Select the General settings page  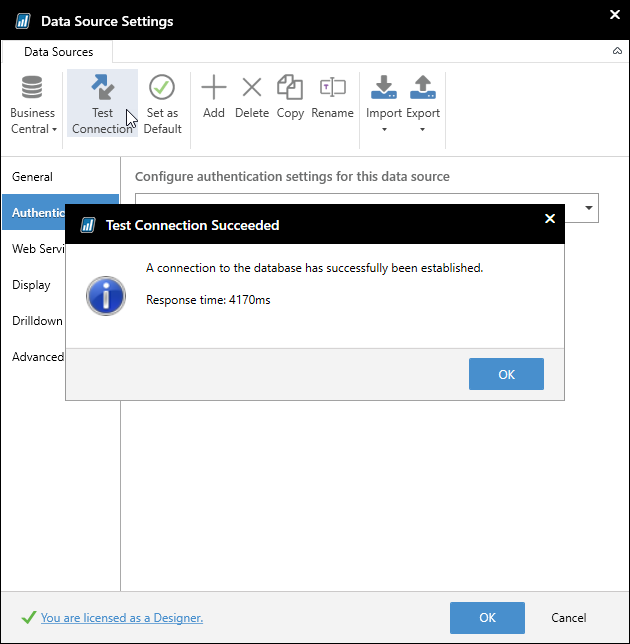(60, 177)
